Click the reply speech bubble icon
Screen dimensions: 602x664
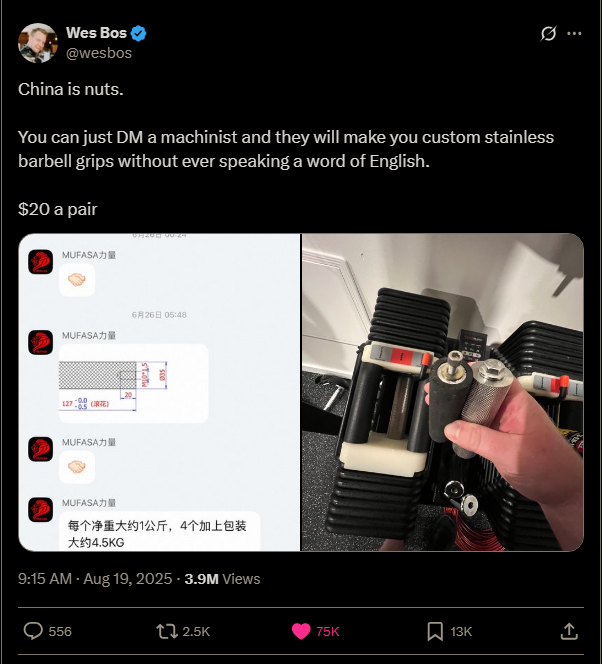click(x=33, y=631)
